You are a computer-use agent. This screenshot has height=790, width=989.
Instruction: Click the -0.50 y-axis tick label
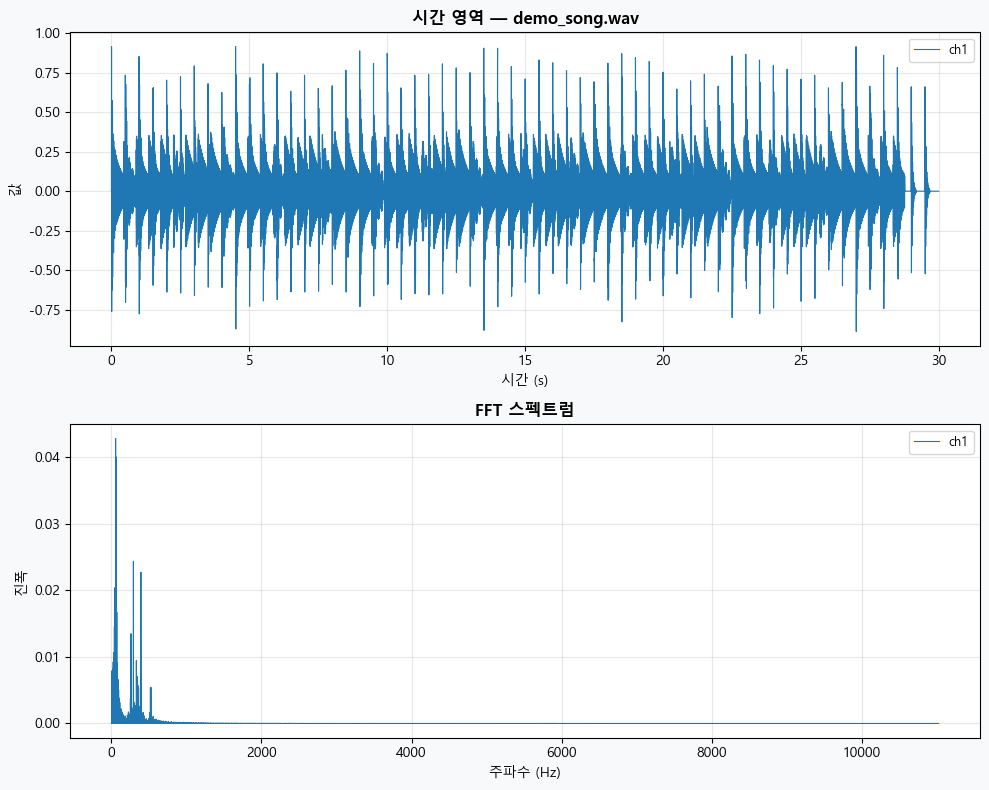[x=45, y=271]
